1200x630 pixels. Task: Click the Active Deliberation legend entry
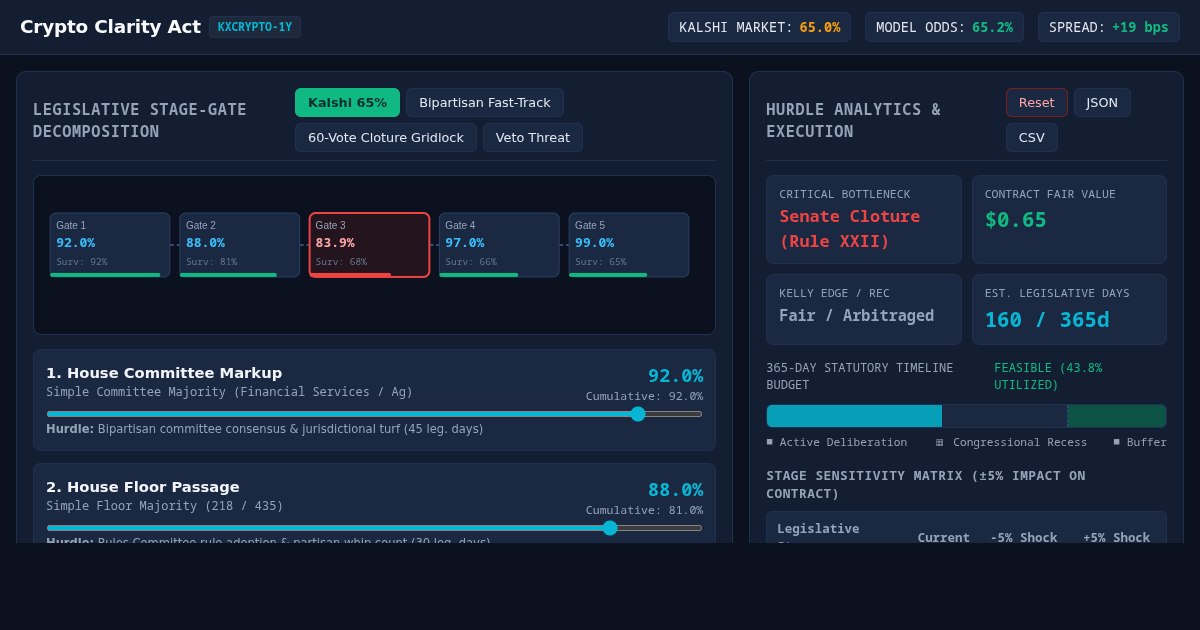pyautogui.click(x=837, y=442)
